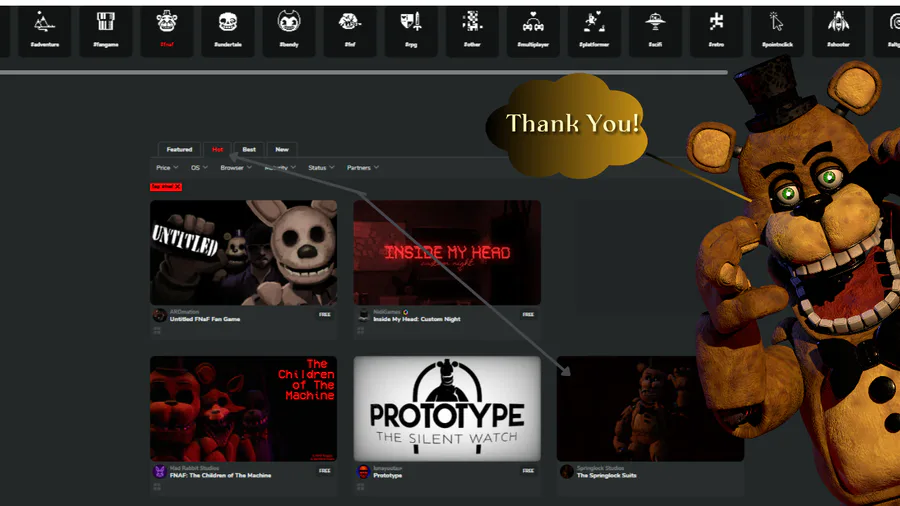Visit NidiGames developer profile name
The height and width of the screenshot is (506, 900).
[387, 312]
